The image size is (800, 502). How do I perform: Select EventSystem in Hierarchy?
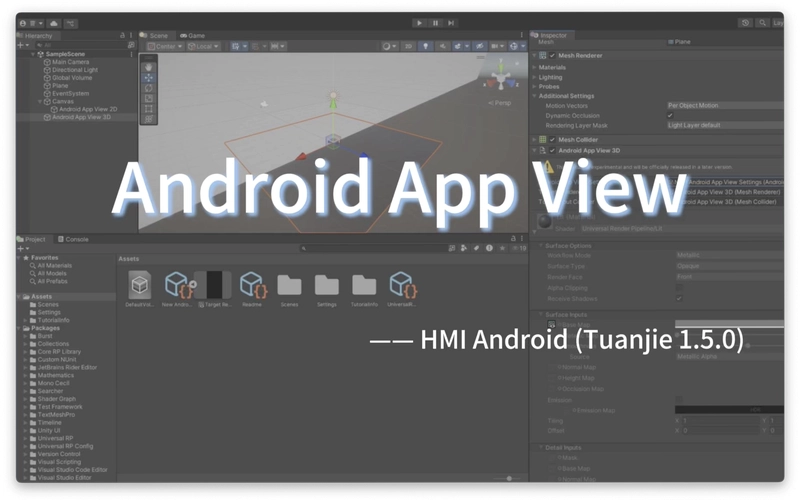click(x=70, y=93)
